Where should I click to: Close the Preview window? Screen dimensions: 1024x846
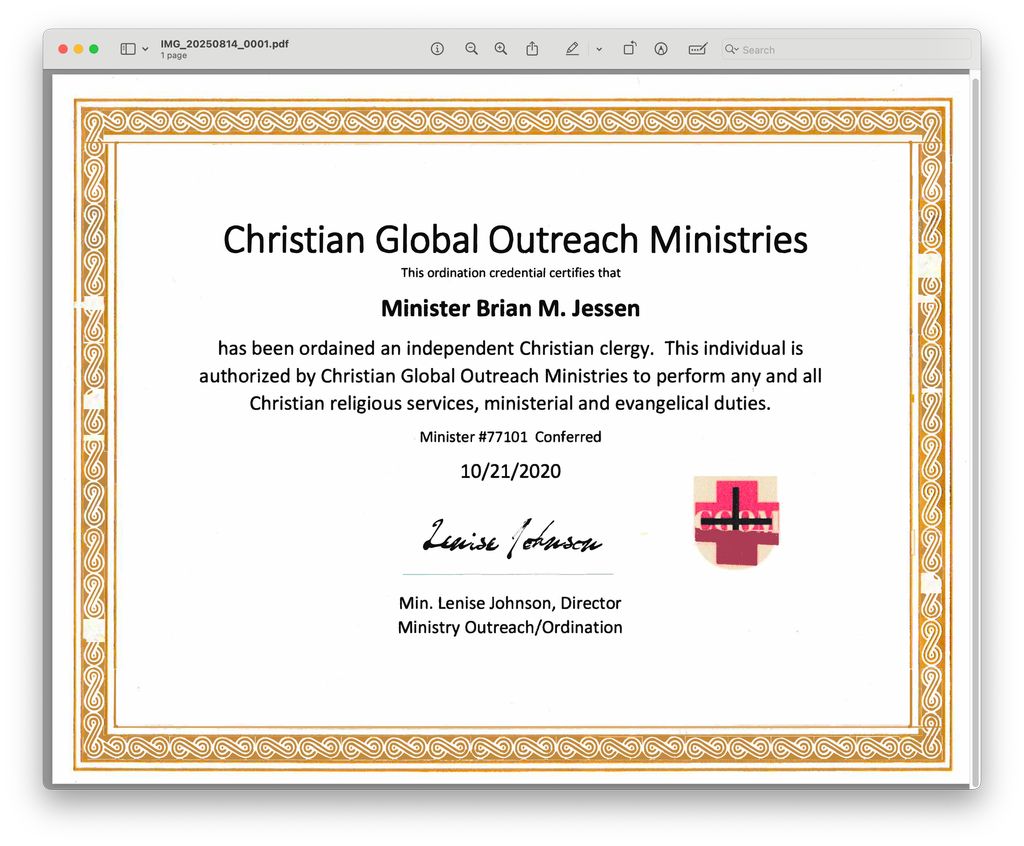point(63,49)
